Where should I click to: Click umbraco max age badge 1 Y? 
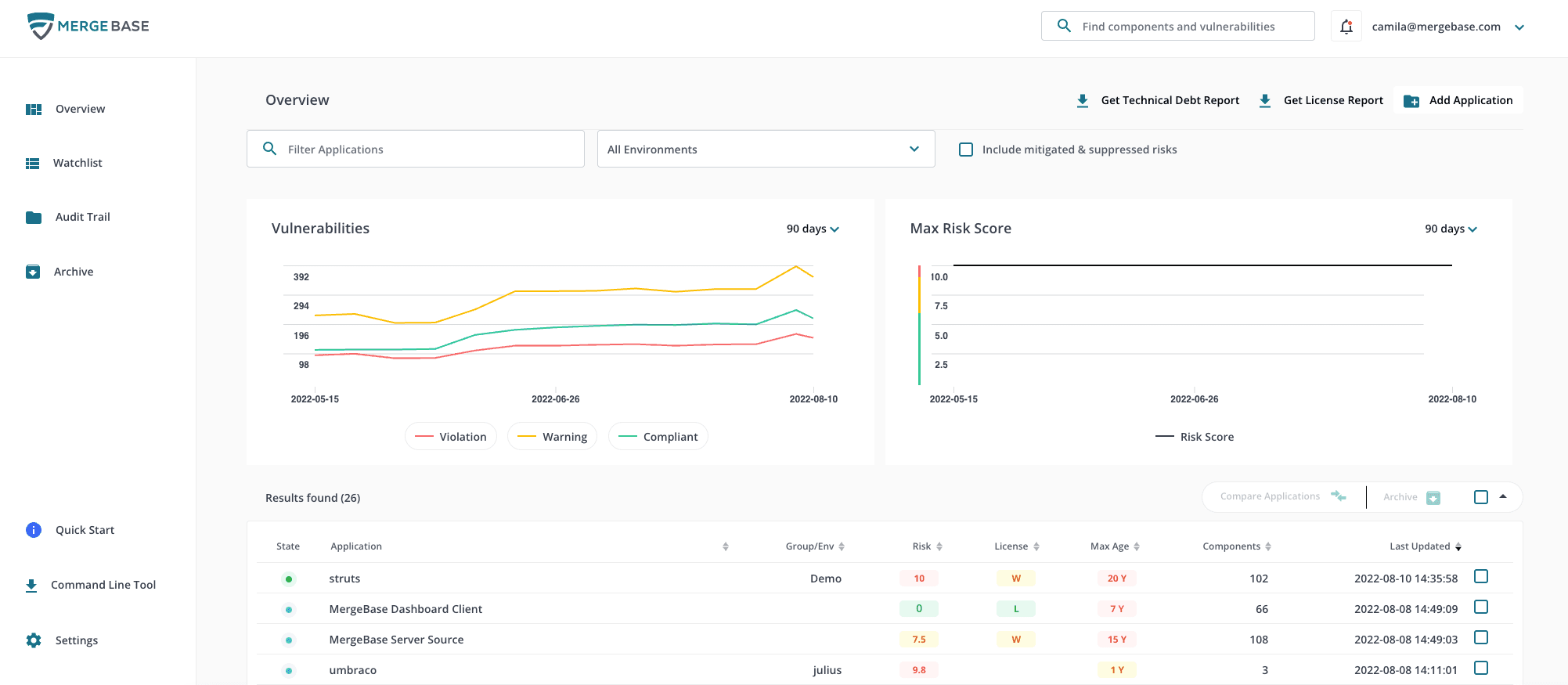[x=1117, y=670]
